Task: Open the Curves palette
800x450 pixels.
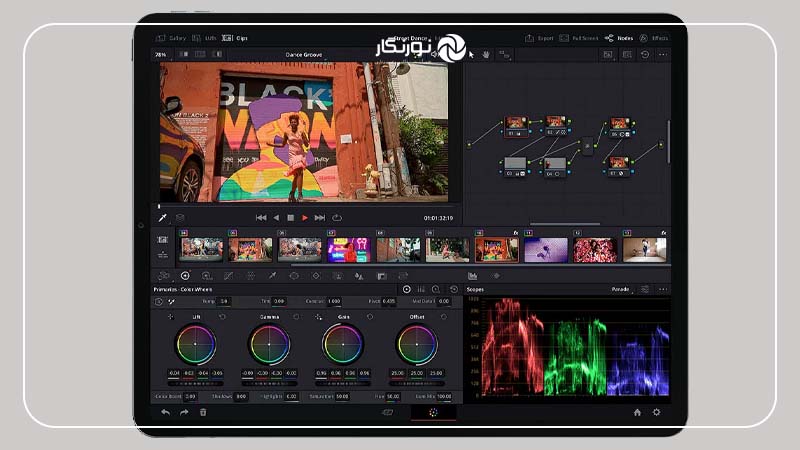Action: (228, 276)
